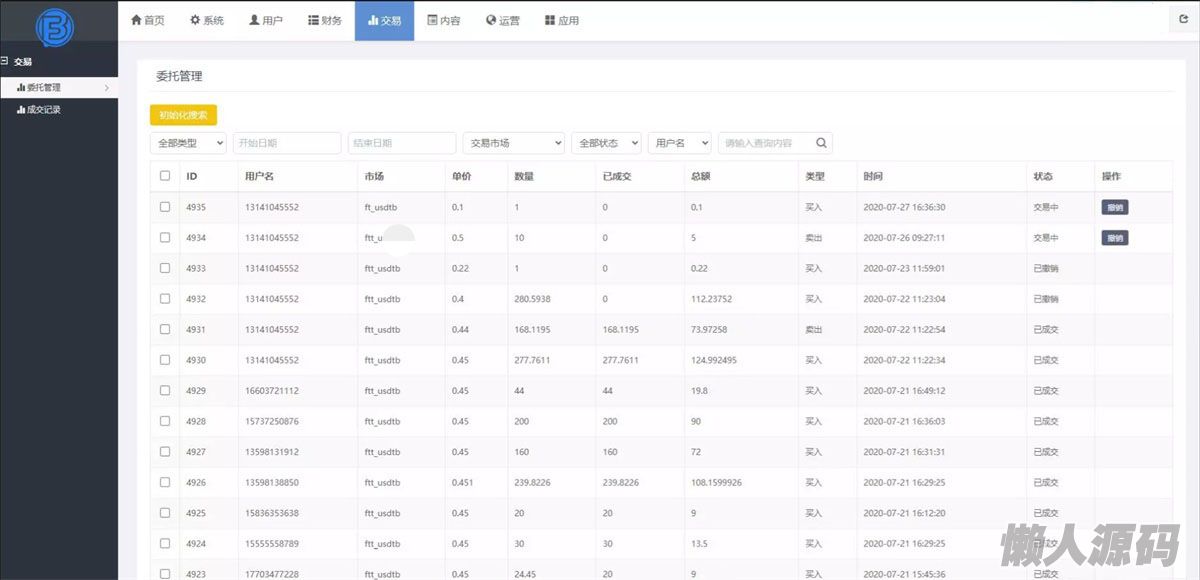The image size is (1200, 580).
Task: Check the box for order ID 4935
Action: point(165,207)
